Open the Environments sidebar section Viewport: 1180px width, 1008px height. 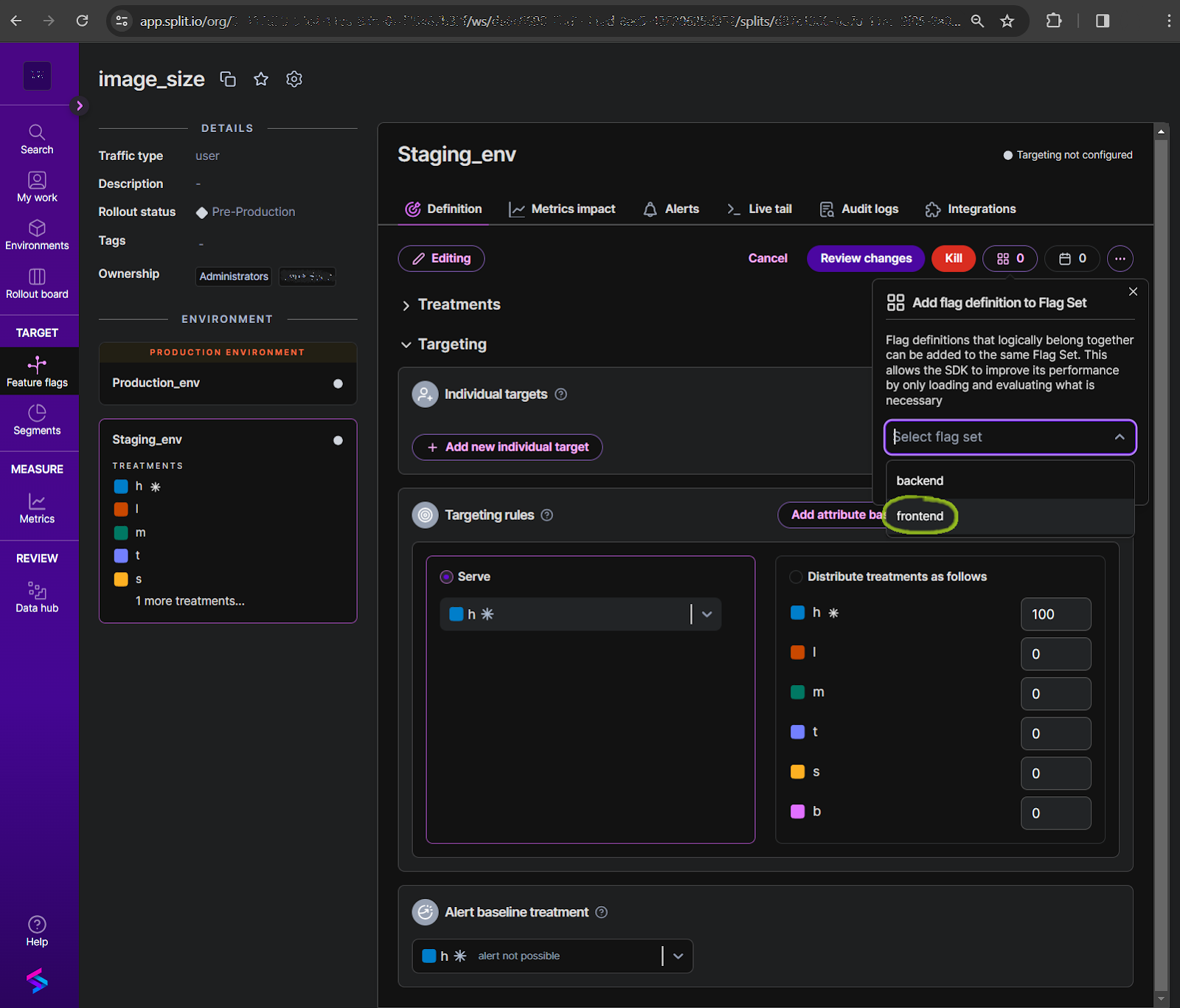[x=37, y=234]
